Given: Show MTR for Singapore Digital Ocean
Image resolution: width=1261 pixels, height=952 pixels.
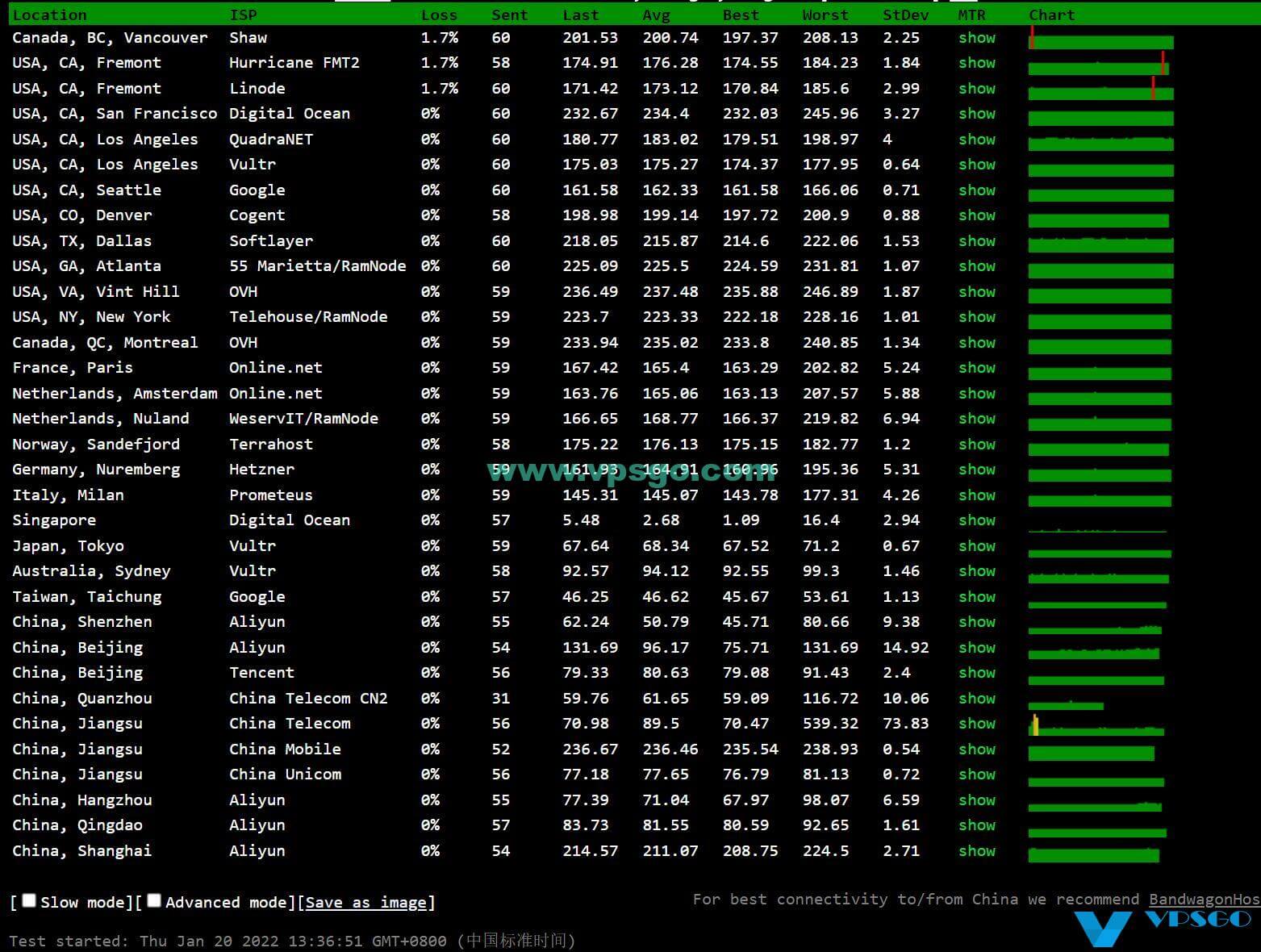Looking at the screenshot, I should coord(977,520).
